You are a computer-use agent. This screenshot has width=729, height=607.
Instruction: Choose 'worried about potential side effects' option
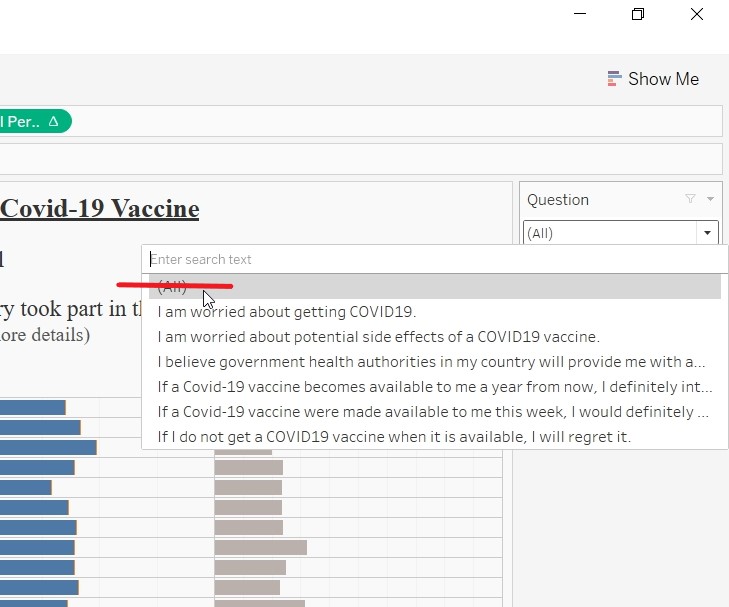click(378, 337)
